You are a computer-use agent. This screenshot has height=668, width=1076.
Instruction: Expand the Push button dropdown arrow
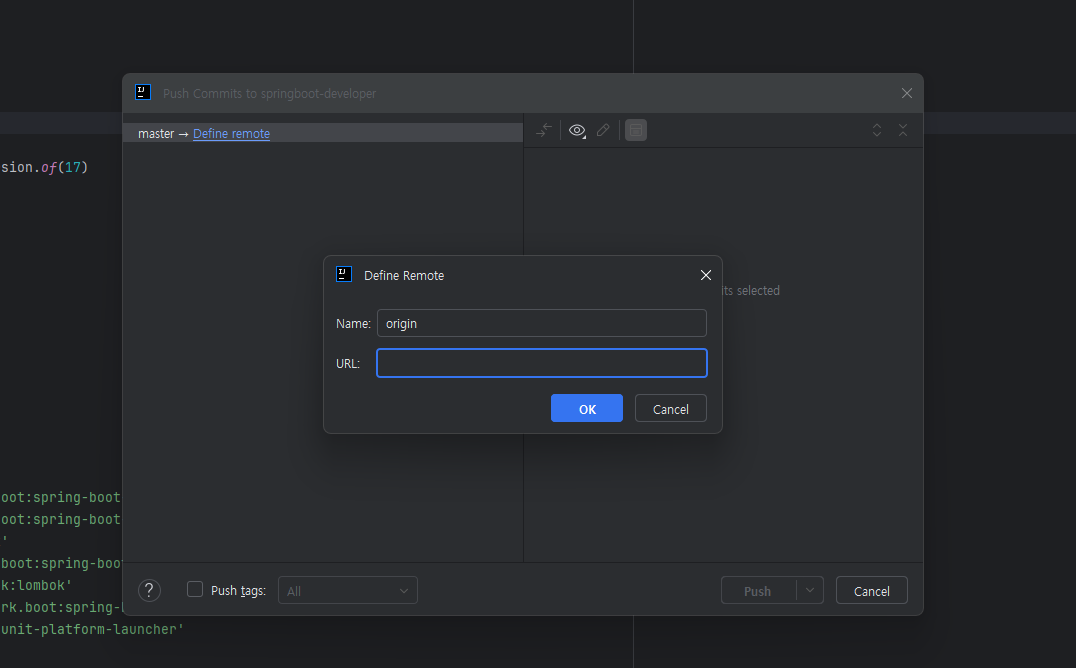(x=810, y=590)
